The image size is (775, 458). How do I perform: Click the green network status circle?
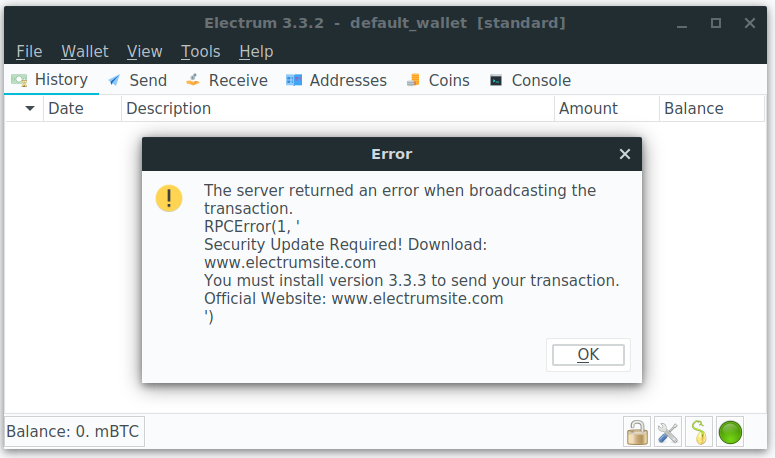pyautogui.click(x=730, y=432)
